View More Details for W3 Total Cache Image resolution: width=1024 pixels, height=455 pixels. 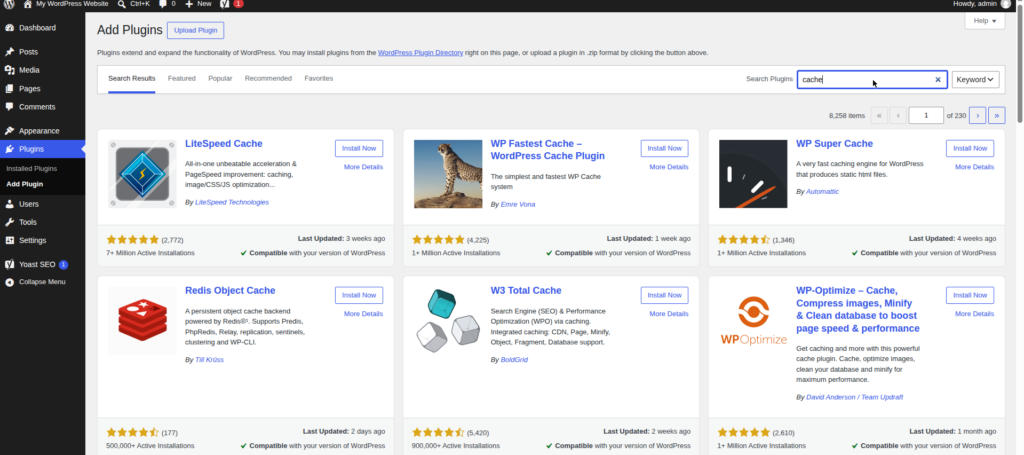[x=669, y=314]
